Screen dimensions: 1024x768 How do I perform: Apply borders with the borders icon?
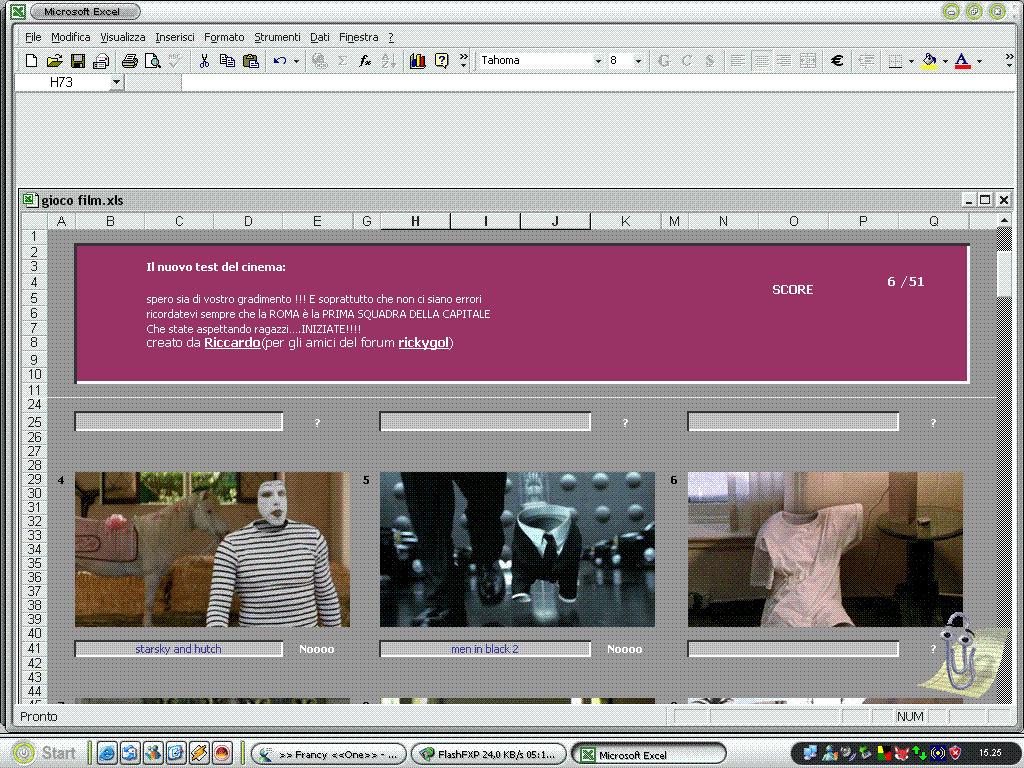click(x=895, y=61)
